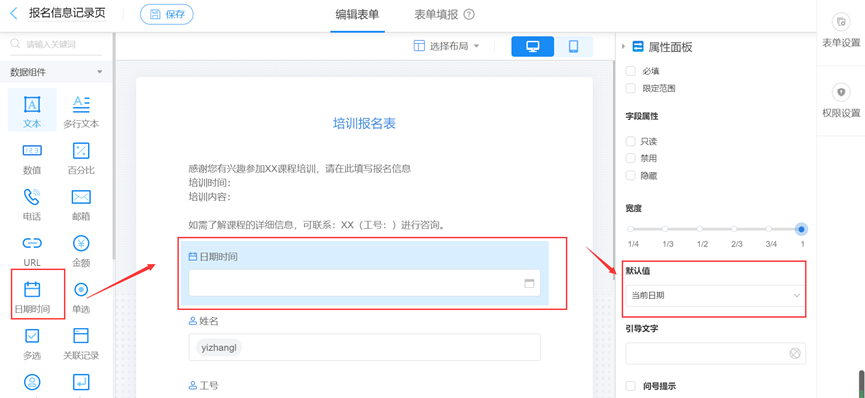
Task: Switch to the 表单填报 tab
Action: coord(436,15)
